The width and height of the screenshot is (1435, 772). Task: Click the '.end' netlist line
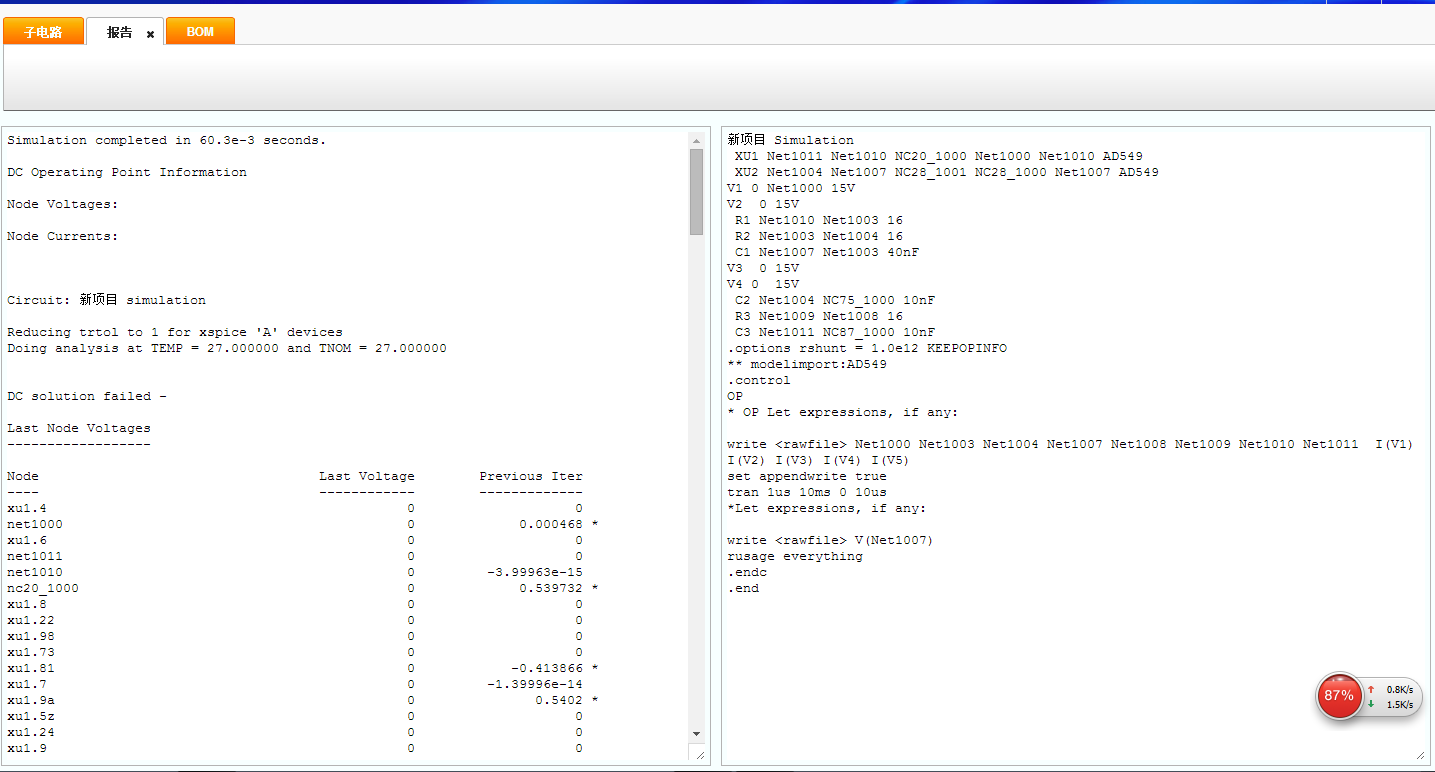(743, 588)
